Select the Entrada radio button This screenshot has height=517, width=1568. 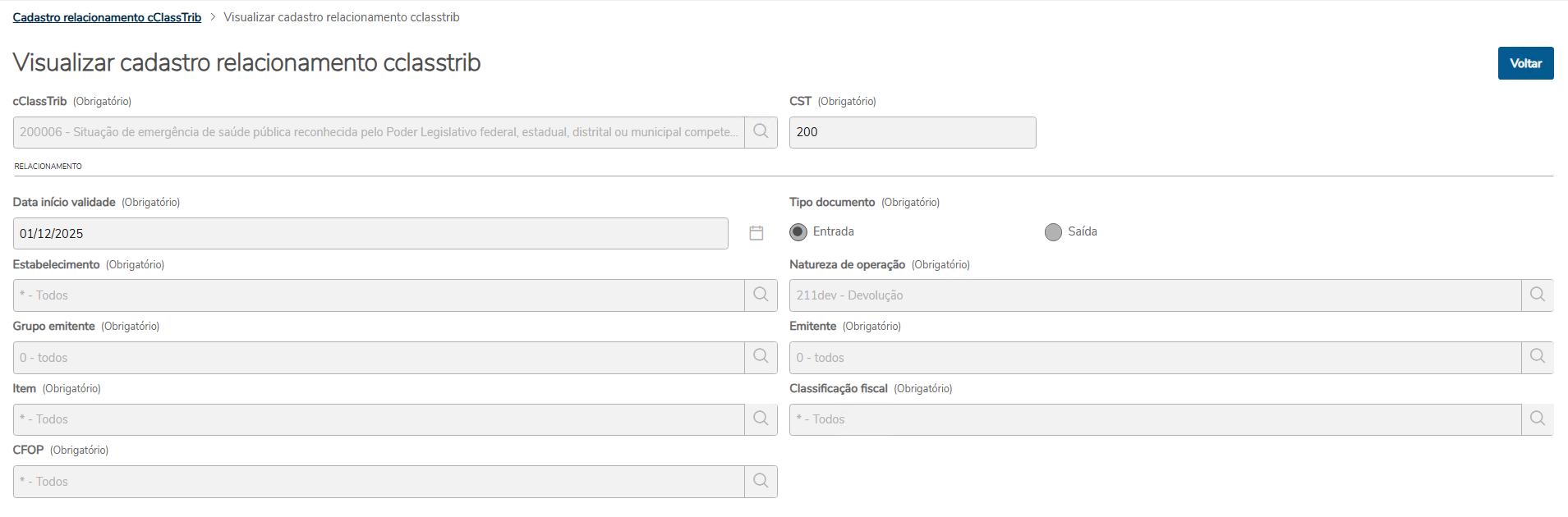[798, 232]
